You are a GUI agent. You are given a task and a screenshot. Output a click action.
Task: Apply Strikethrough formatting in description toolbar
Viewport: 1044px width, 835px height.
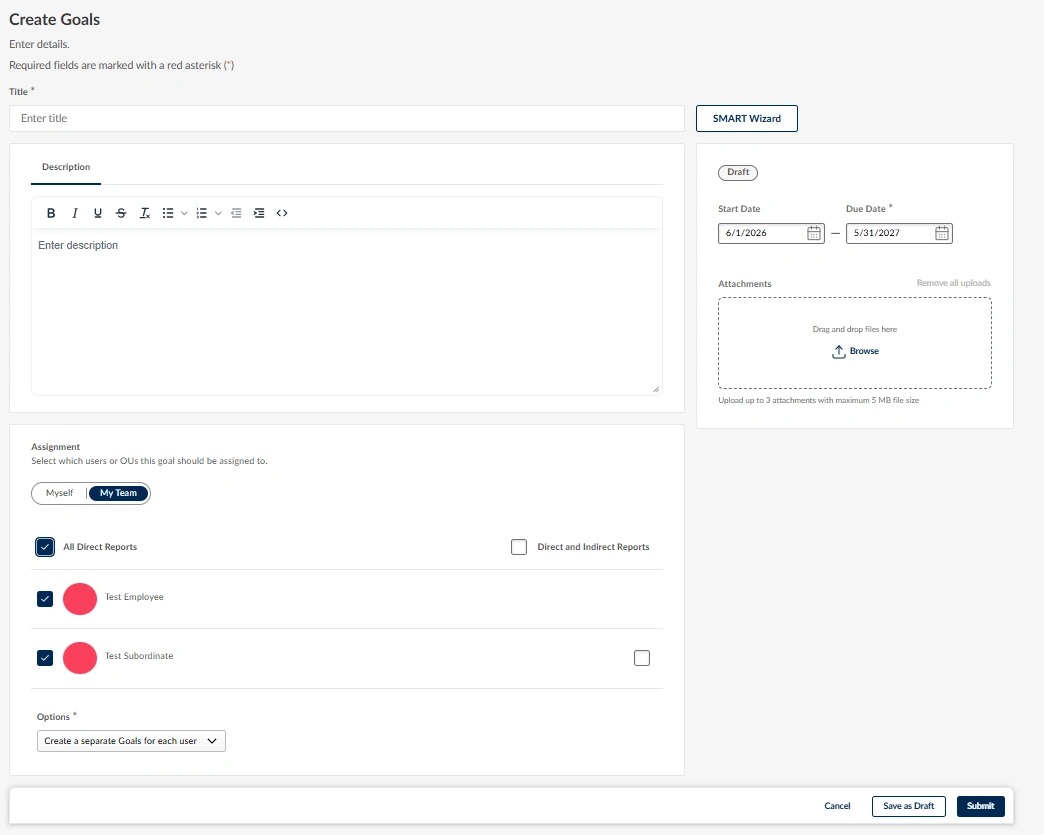pos(121,213)
